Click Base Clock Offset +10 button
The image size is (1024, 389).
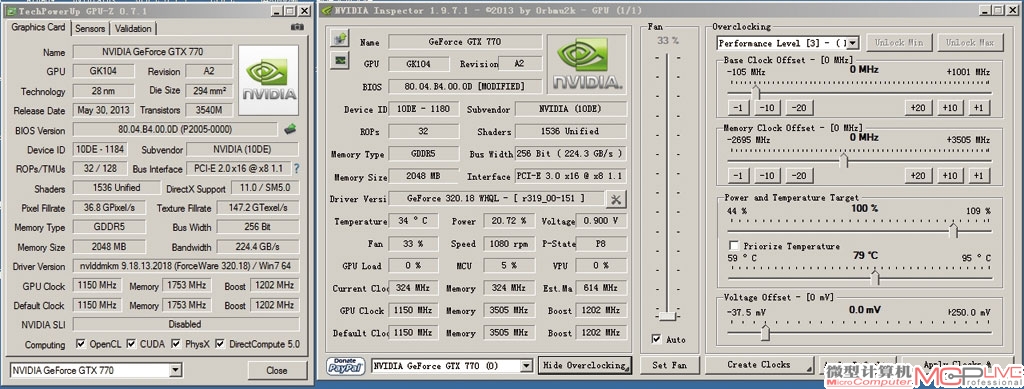[950, 108]
